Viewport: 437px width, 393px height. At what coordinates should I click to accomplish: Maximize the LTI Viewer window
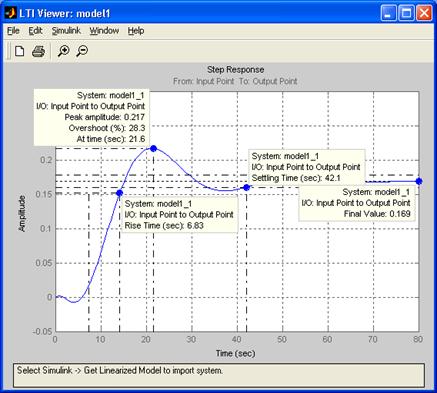pyautogui.click(x=406, y=13)
